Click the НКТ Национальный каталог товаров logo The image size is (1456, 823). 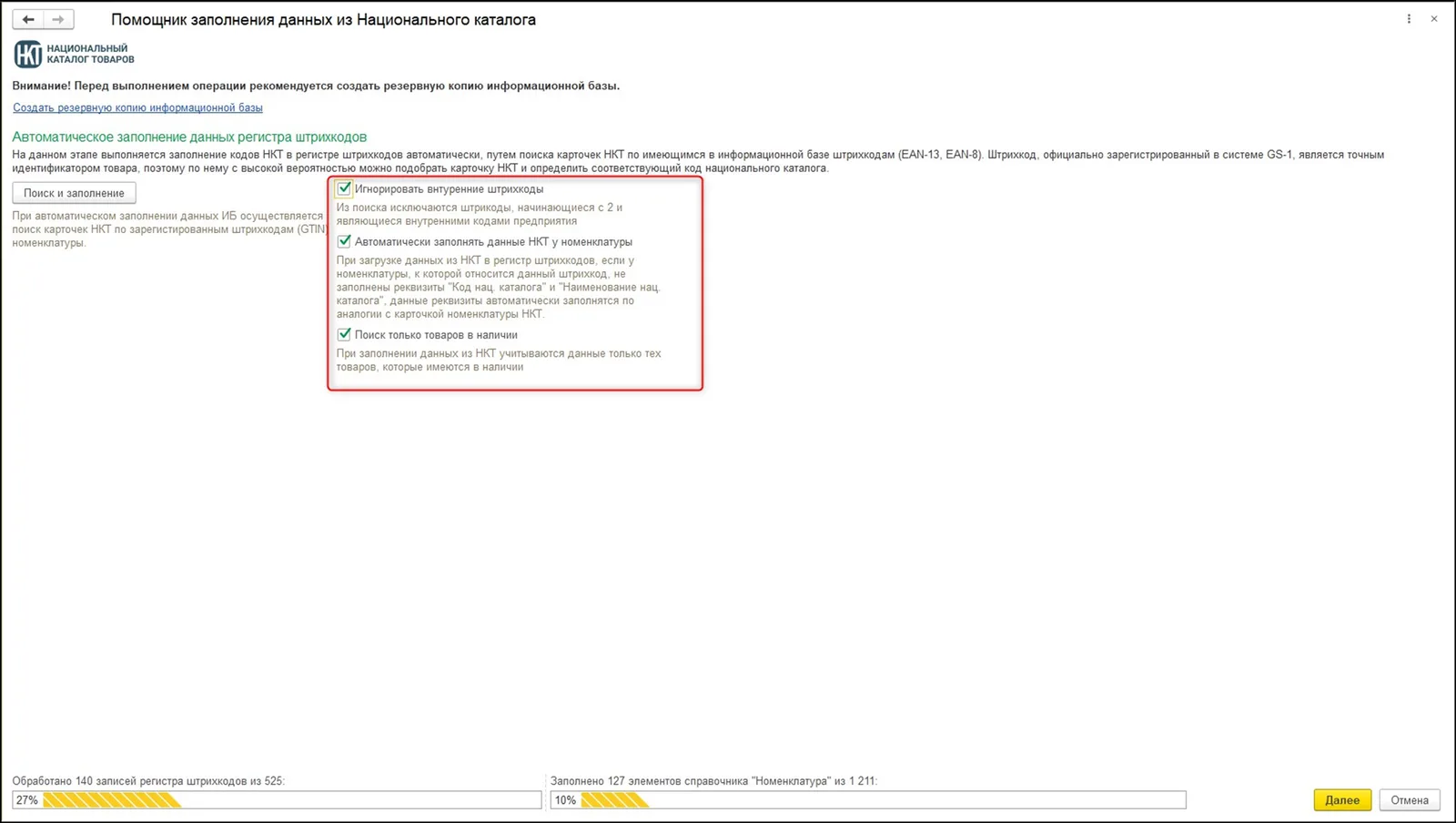[x=74, y=55]
